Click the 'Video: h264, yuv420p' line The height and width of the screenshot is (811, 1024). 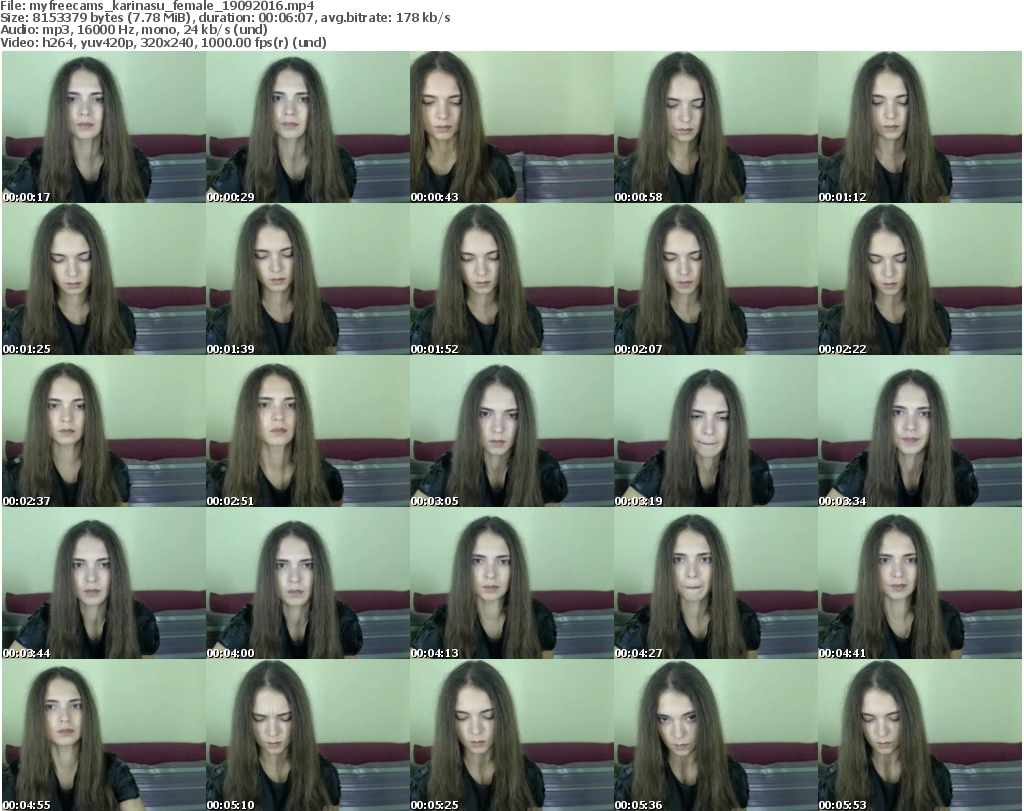pos(163,42)
